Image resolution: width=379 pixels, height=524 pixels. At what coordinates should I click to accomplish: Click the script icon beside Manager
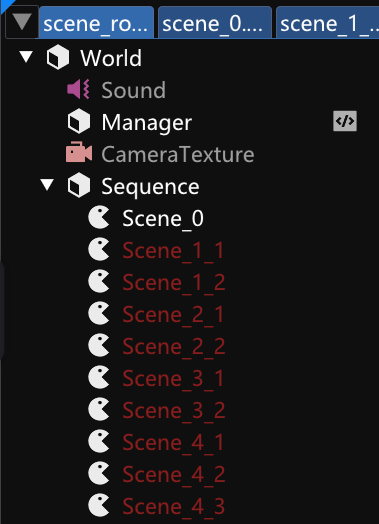[x=345, y=121]
